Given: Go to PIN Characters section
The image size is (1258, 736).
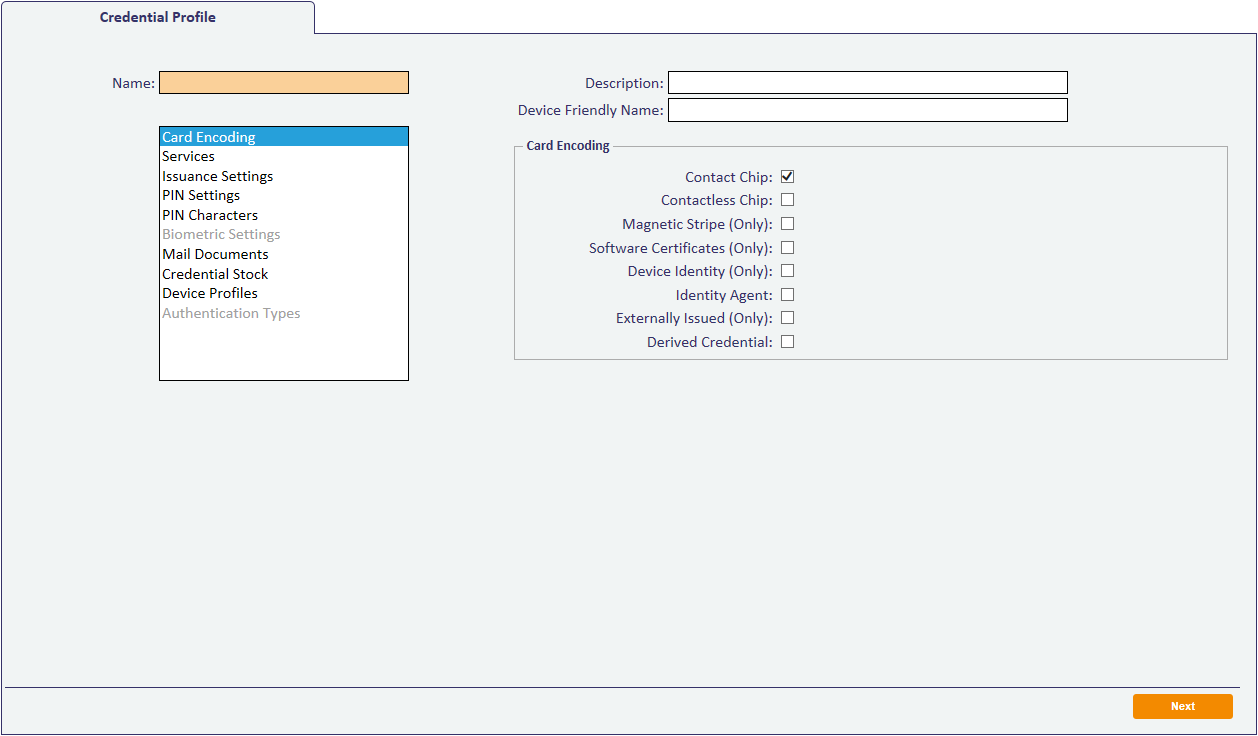Looking at the screenshot, I should click(210, 215).
